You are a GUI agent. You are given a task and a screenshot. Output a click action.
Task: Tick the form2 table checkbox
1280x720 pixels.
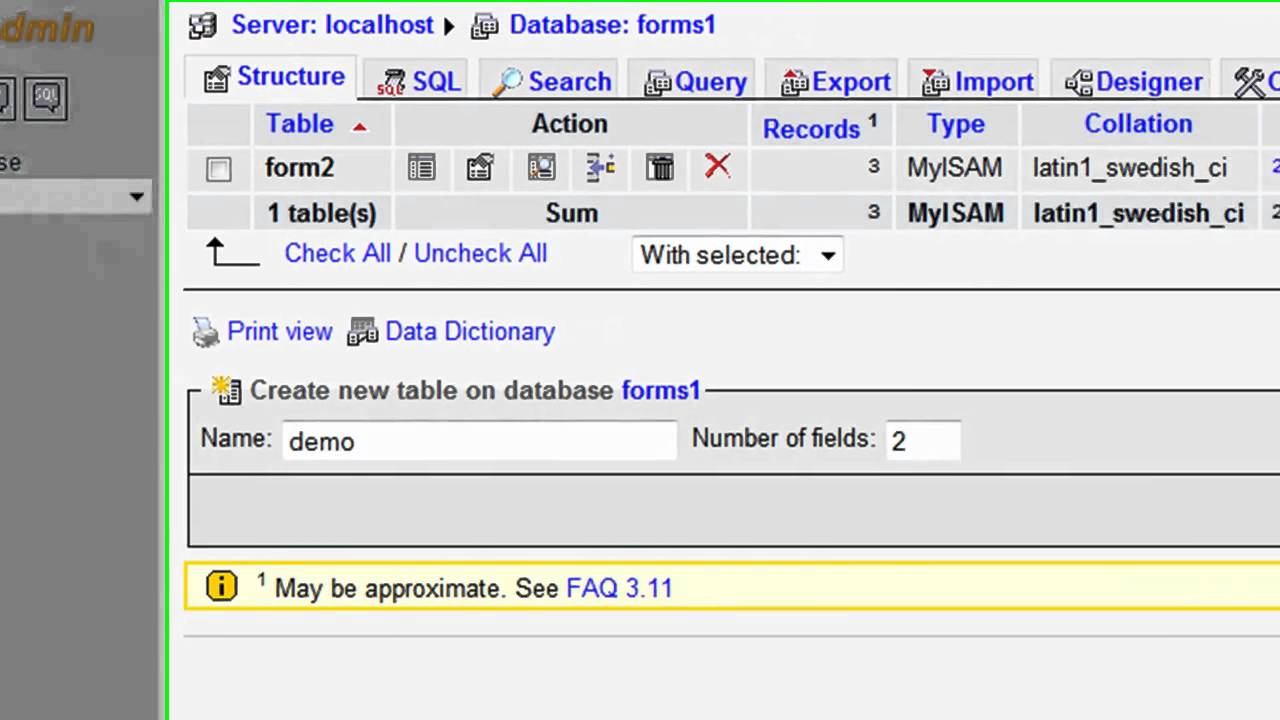219,169
